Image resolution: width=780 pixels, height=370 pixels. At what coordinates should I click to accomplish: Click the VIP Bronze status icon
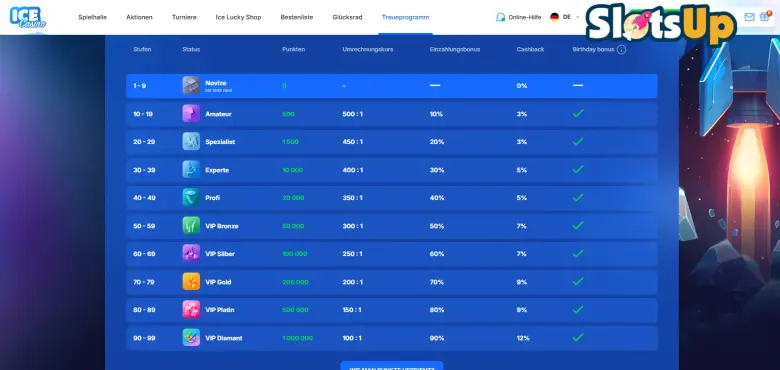click(x=191, y=225)
